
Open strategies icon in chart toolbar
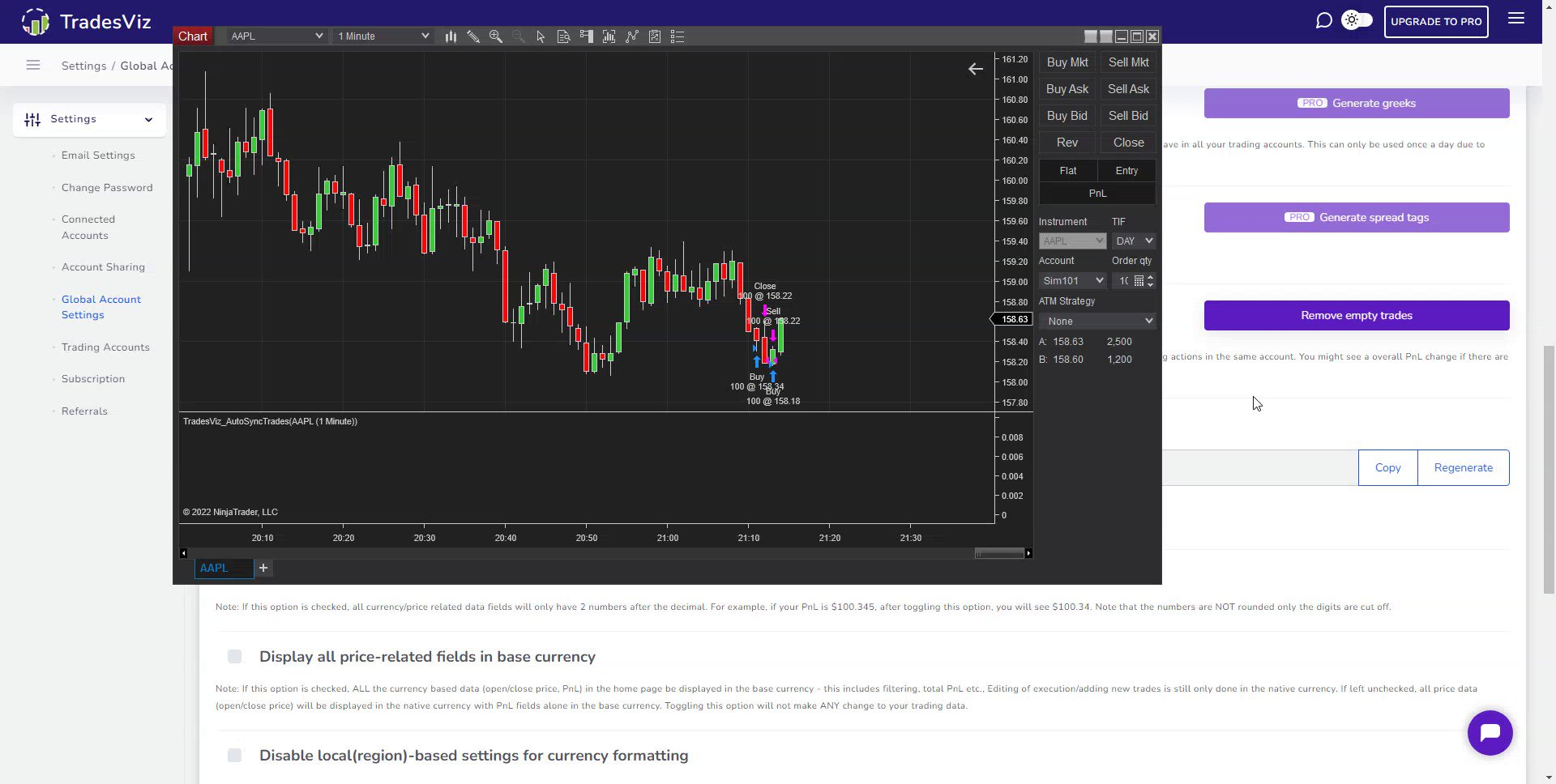tap(654, 36)
